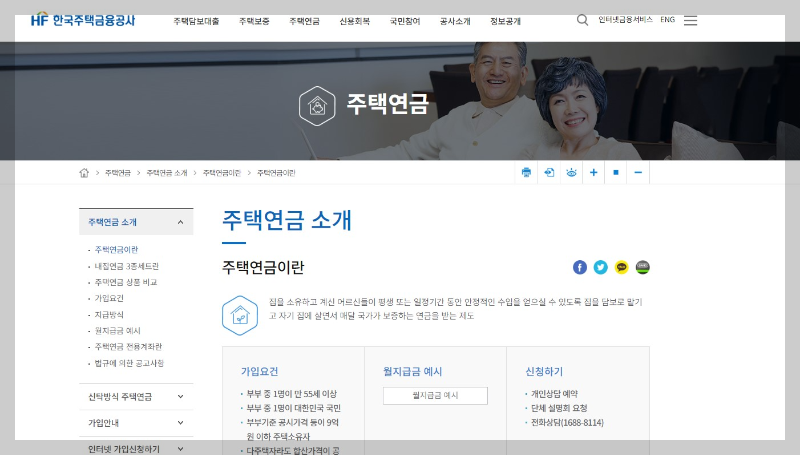Open 주택보증 top menu
Image resolution: width=800 pixels, height=455 pixels.
click(x=254, y=21)
